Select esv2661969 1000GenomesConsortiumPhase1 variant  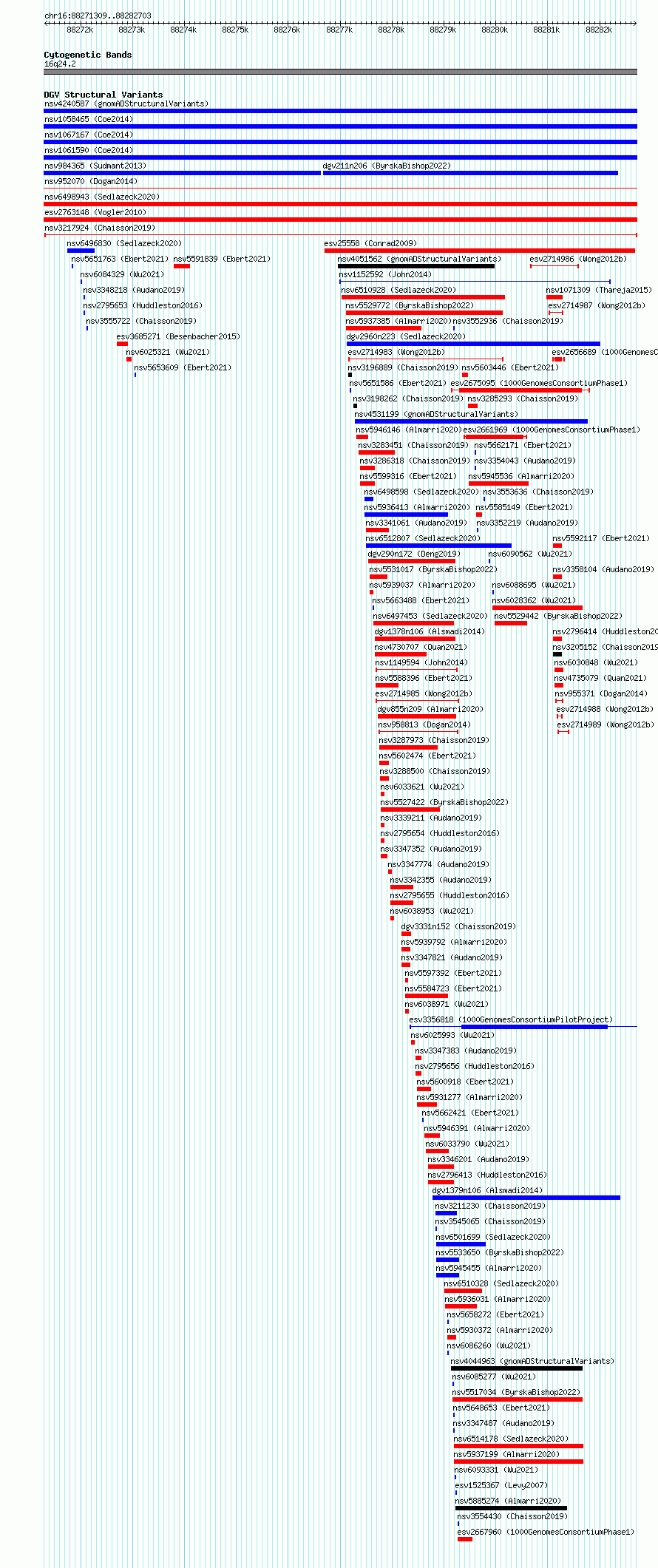pyautogui.click(x=552, y=430)
